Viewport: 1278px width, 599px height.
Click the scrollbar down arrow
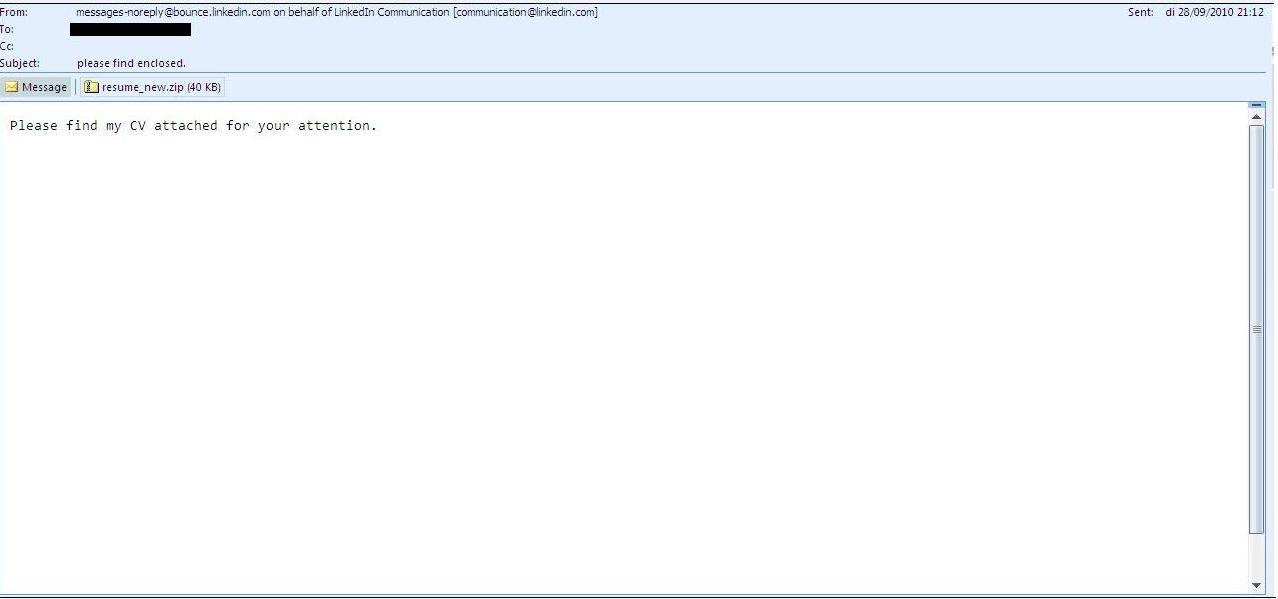coord(1257,585)
